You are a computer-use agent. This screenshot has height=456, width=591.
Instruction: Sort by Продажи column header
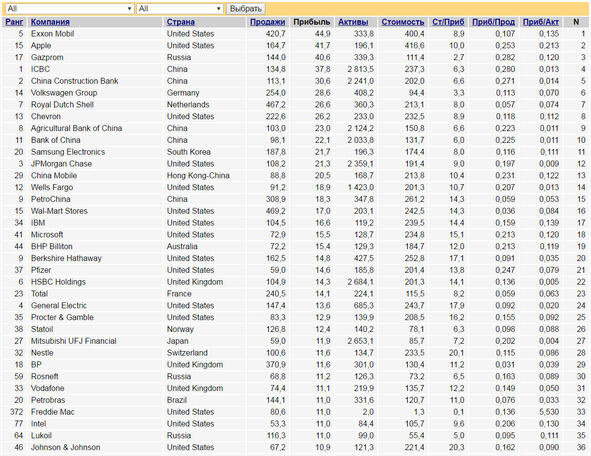tap(268, 22)
